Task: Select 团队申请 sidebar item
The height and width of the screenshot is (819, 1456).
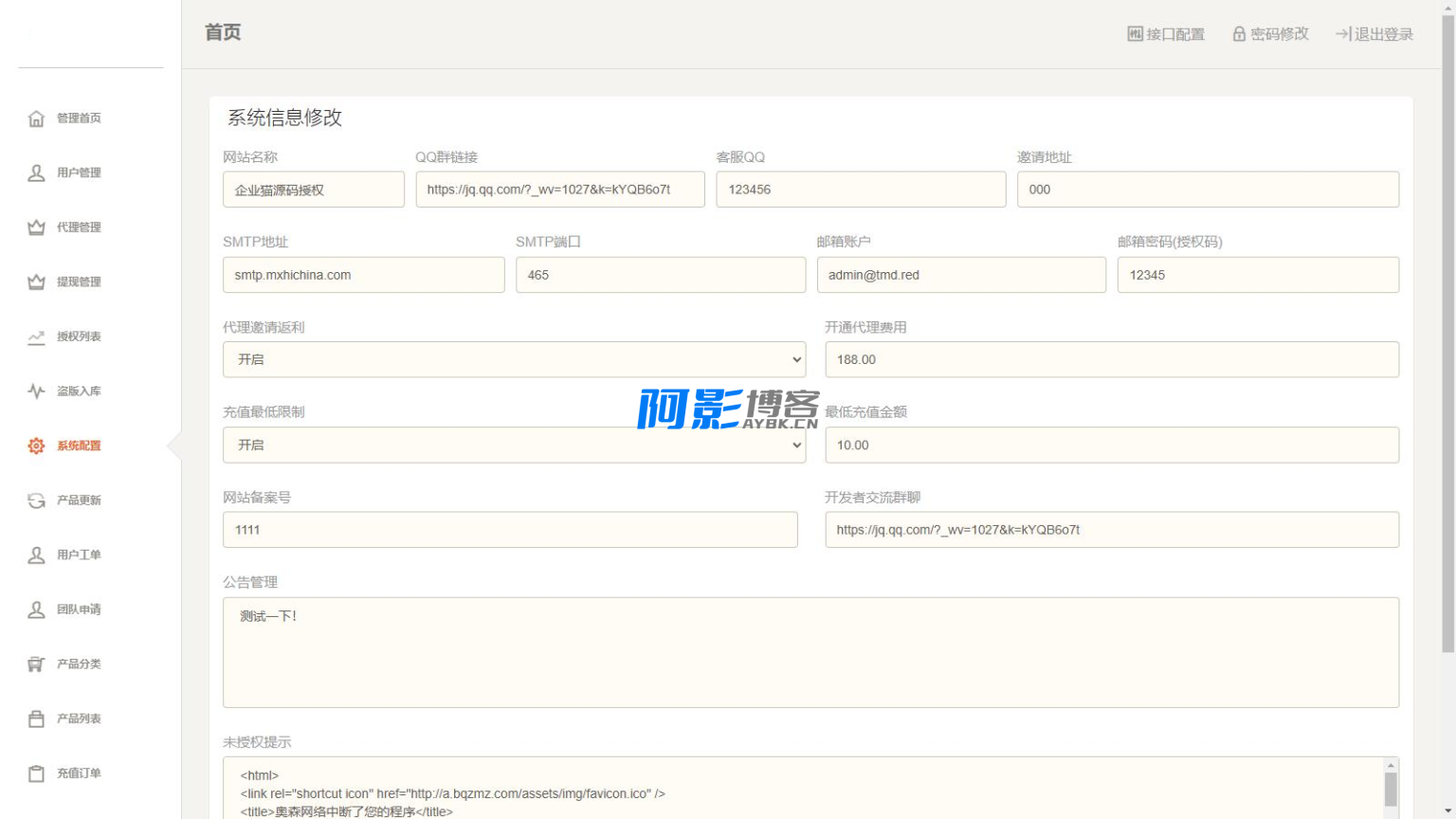Action: pos(78,610)
